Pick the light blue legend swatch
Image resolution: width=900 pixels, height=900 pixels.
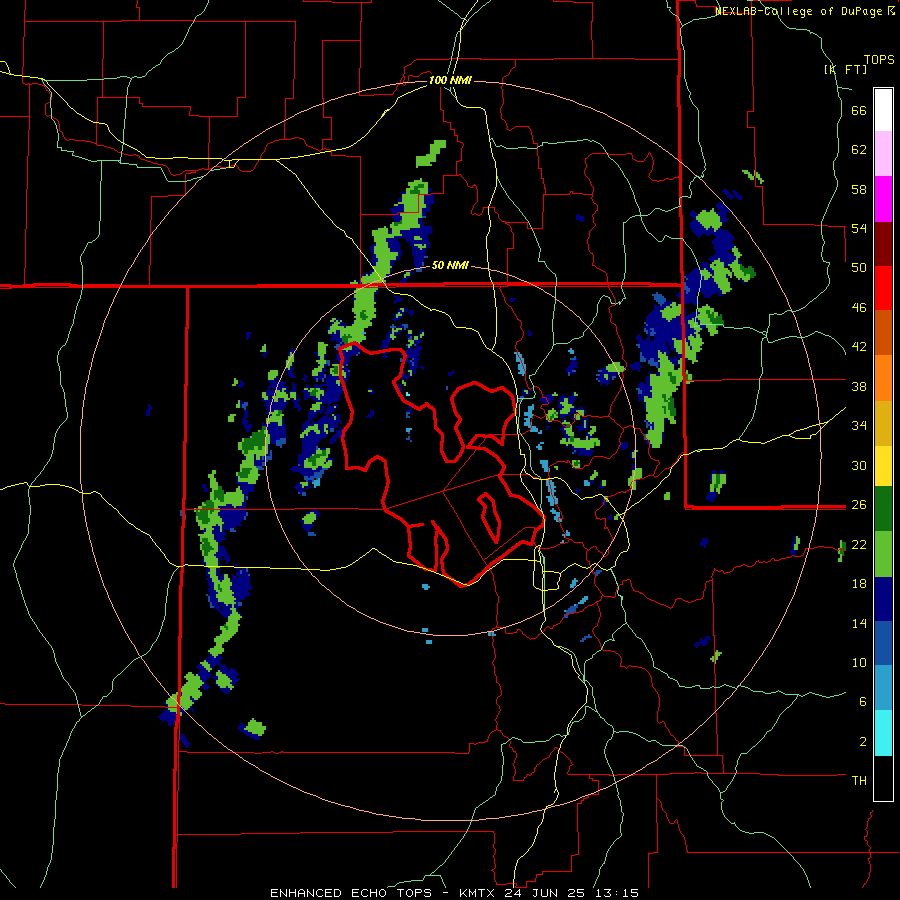883,688
